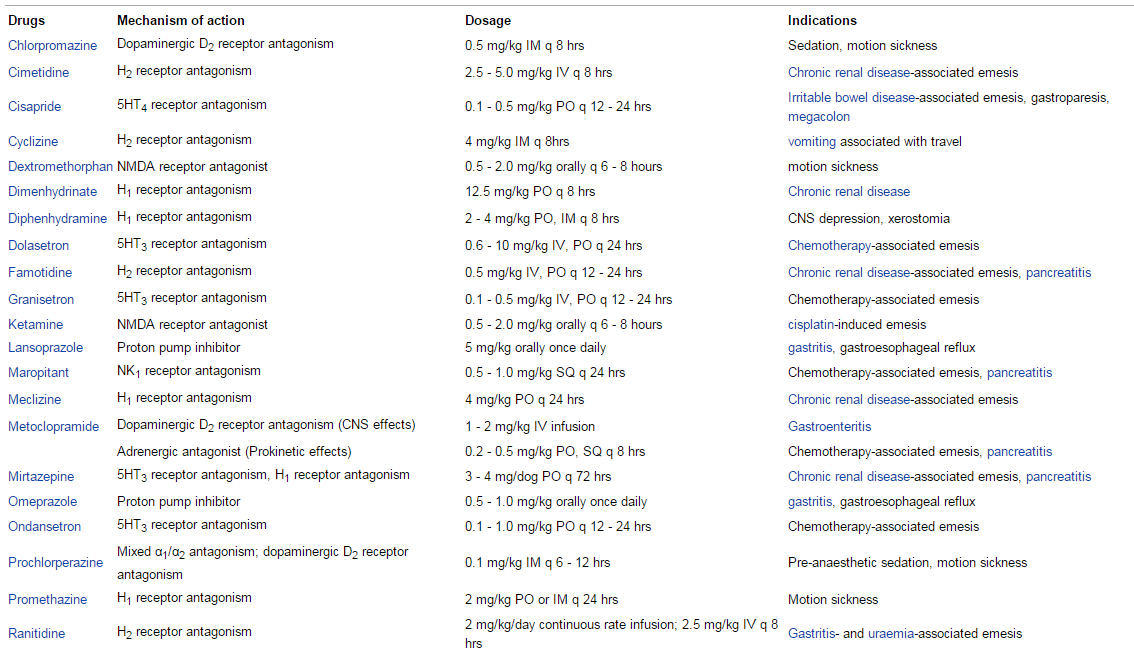The height and width of the screenshot is (653, 1134).
Task: Follow the Dextromethorphan link
Action: point(60,167)
